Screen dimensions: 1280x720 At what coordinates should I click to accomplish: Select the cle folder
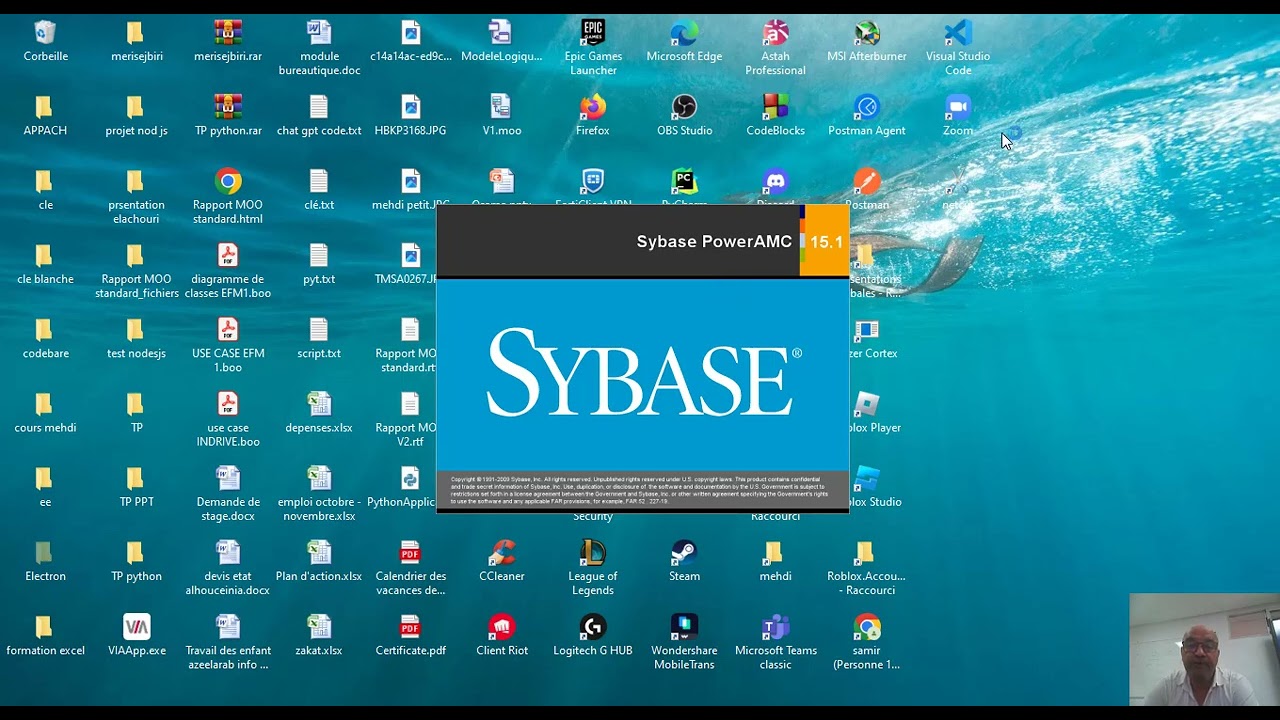click(x=45, y=189)
